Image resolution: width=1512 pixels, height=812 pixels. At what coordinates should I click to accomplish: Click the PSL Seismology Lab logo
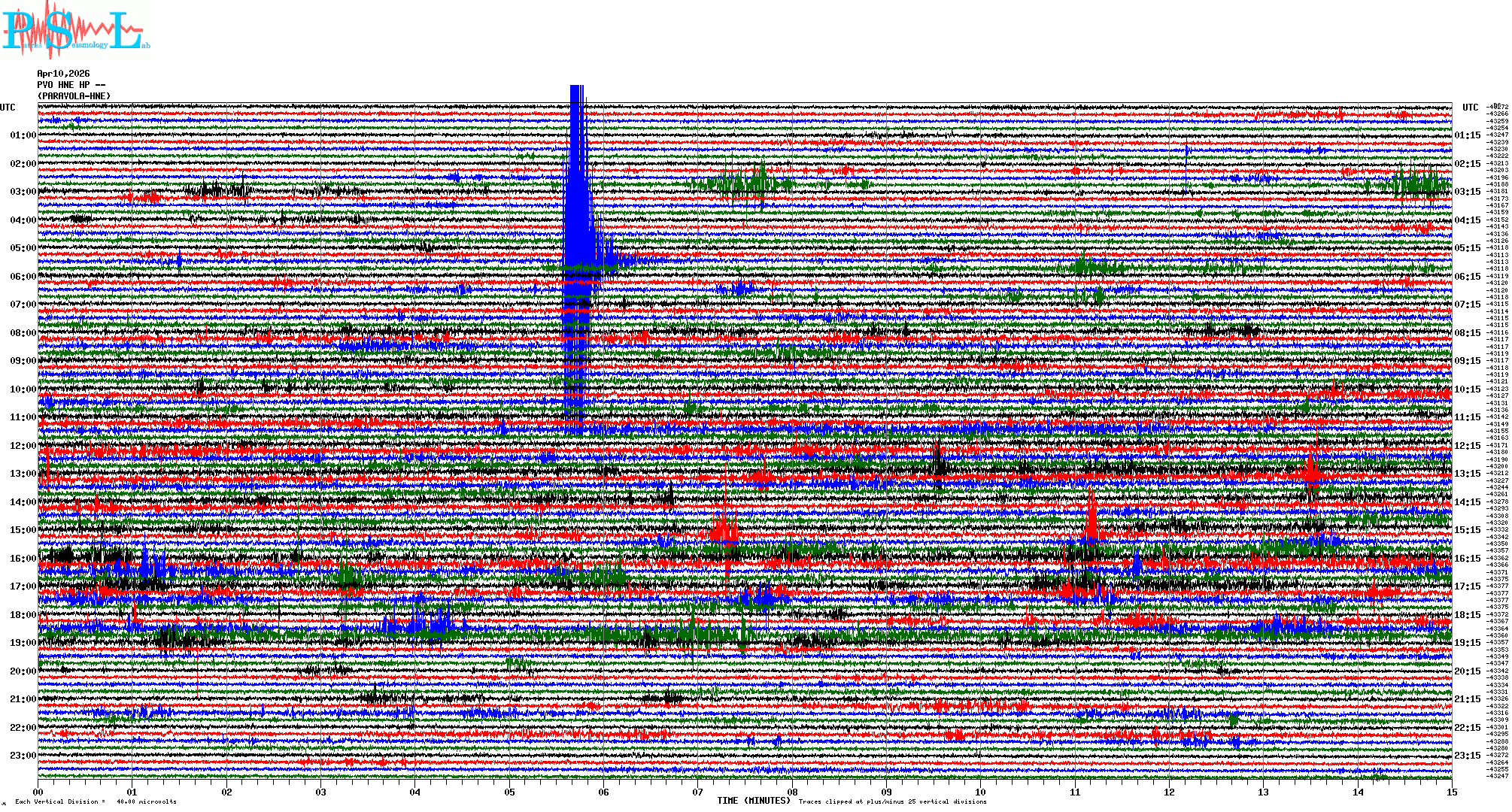[x=75, y=30]
